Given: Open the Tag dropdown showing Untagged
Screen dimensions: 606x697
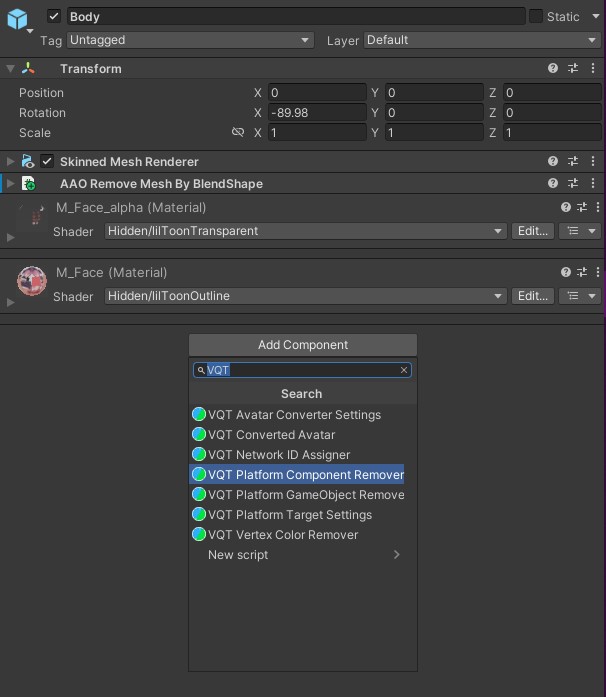Looking at the screenshot, I should 190,40.
